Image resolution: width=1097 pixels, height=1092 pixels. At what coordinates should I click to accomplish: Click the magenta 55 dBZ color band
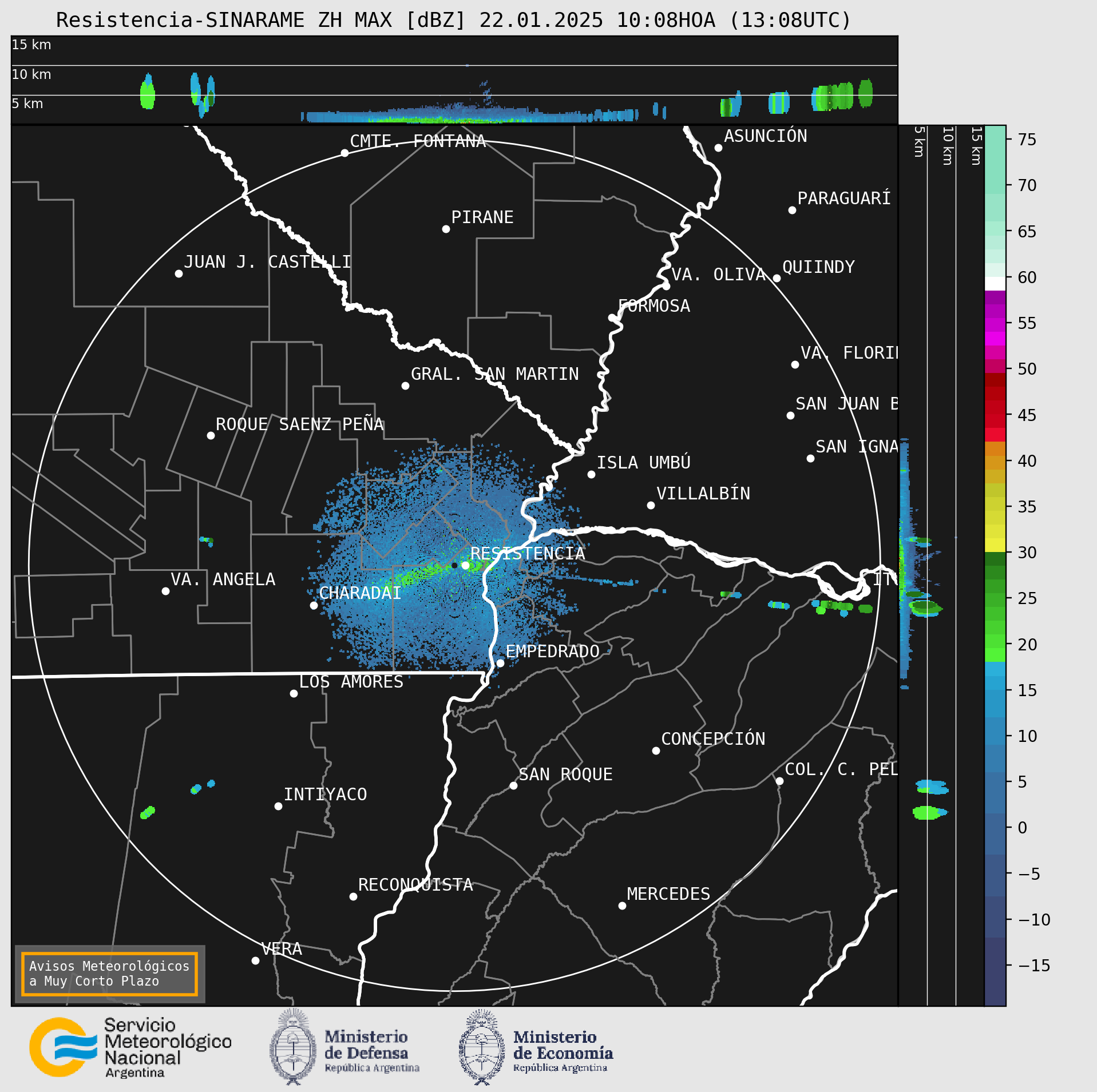(995, 325)
